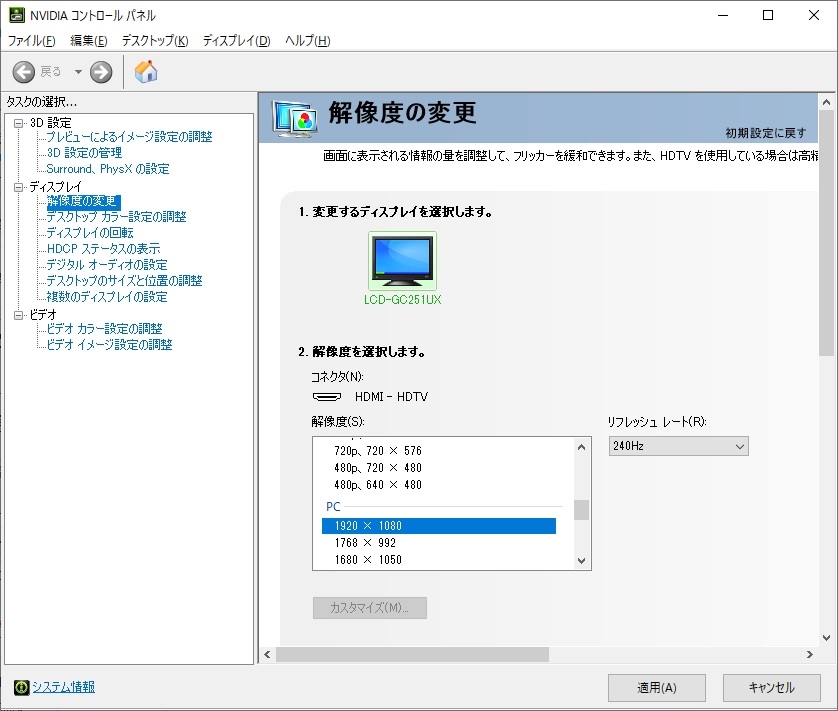Click the 3D 設定 category label
The height and width of the screenshot is (711, 838).
pyautogui.click(x=50, y=123)
